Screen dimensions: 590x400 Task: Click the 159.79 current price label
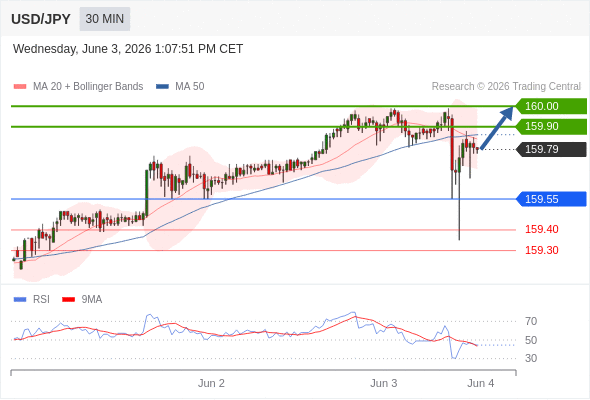pos(551,149)
